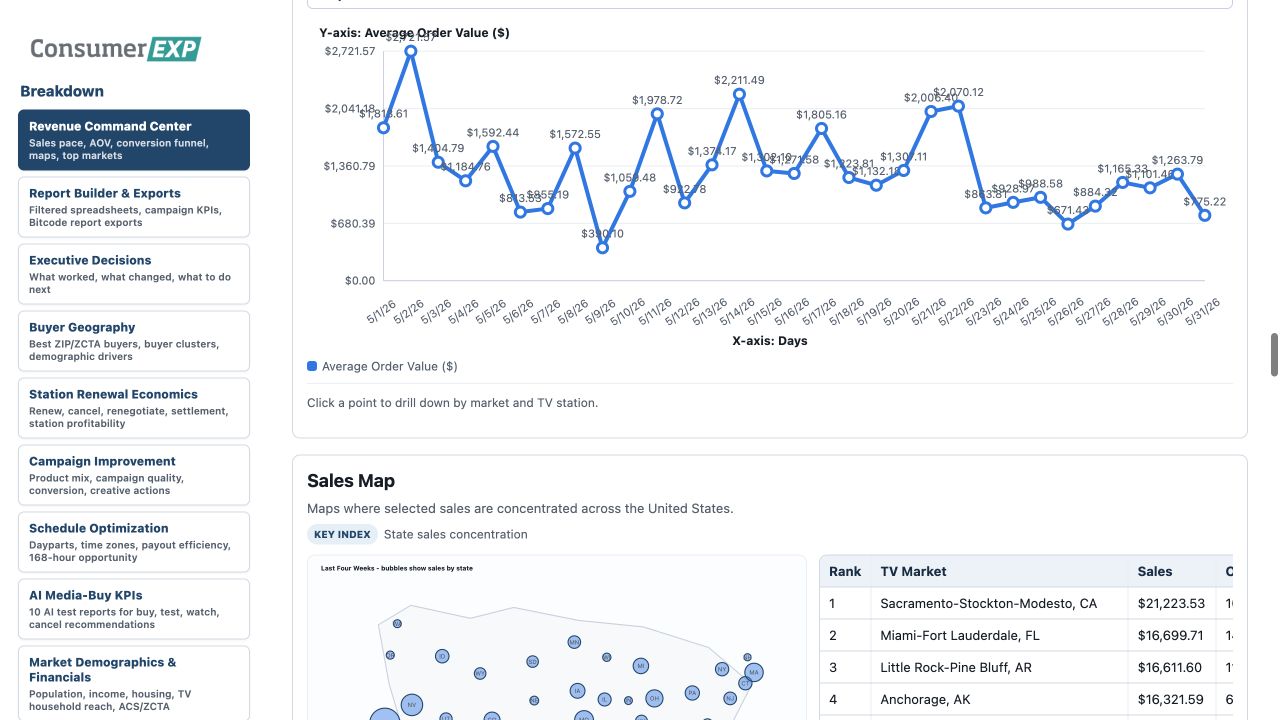Viewport: 1280px width, 720px height.
Task: Click the $1,592.44 data point on chart
Action: point(493,146)
